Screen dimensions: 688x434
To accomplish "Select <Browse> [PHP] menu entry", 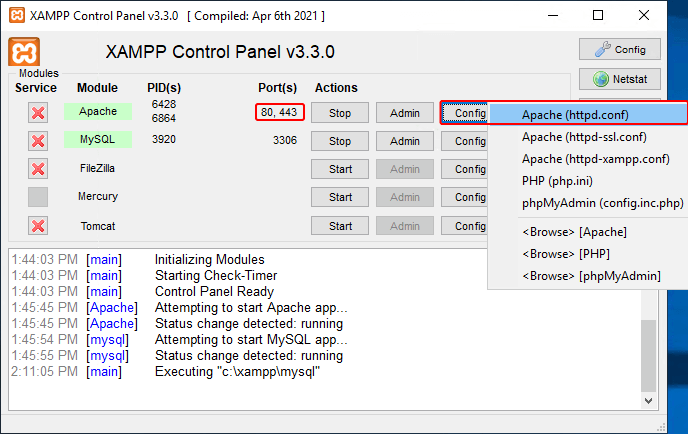I will tap(588, 254).
